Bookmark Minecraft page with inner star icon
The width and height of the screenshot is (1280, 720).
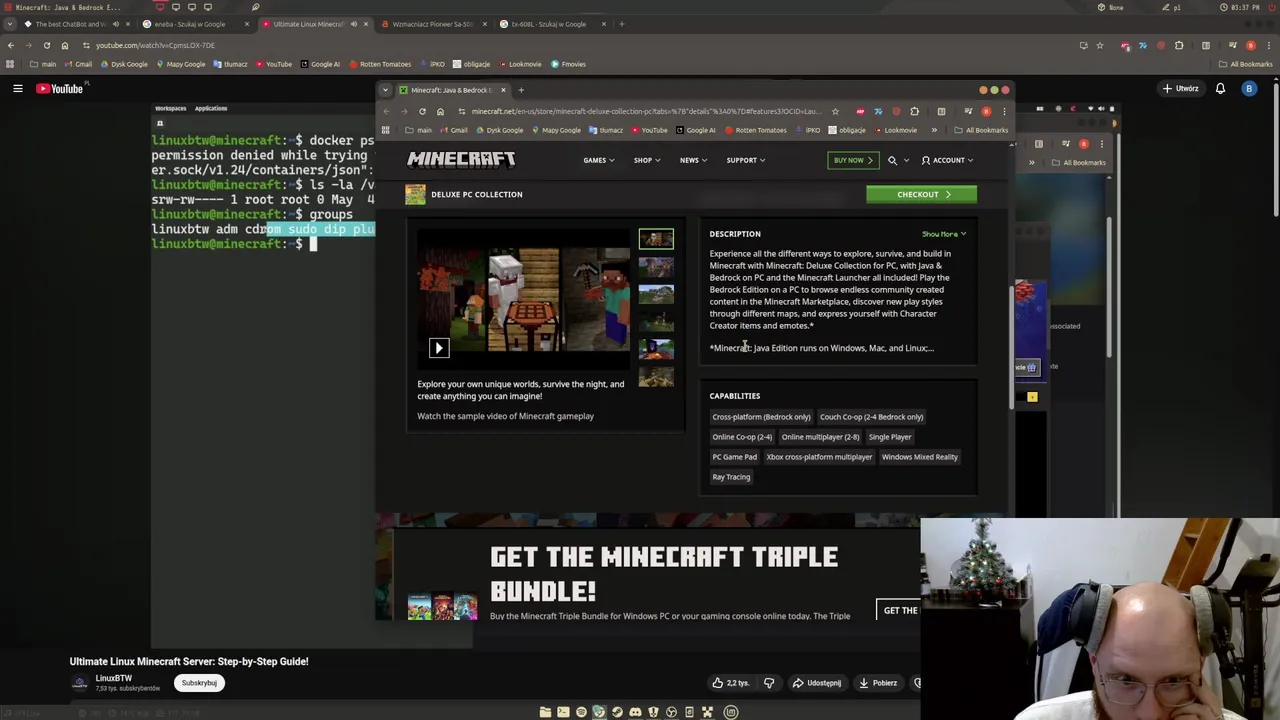tap(835, 111)
